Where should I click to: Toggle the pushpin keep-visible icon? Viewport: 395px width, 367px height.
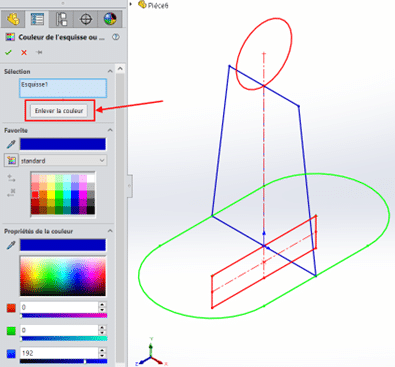[39, 52]
